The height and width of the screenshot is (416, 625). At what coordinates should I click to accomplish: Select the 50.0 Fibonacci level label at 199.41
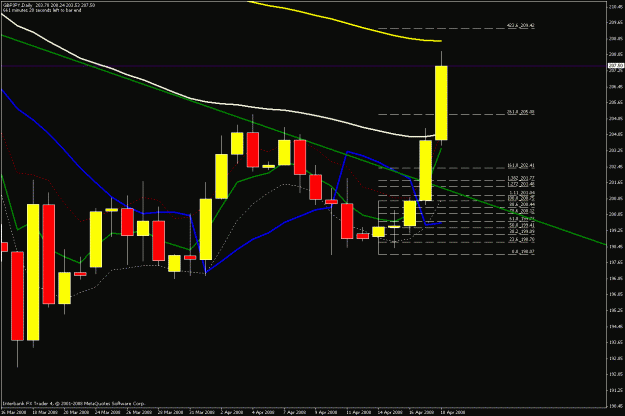click(523, 225)
